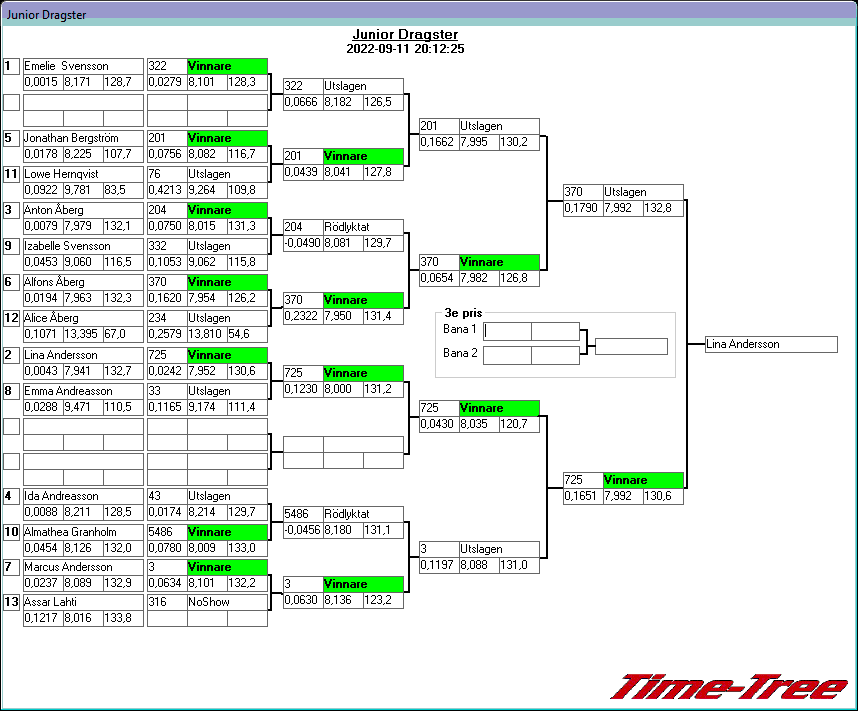Viewport: 858px width, 711px height.
Task: Select the Marcus Andersson entry
Action: 83,567
